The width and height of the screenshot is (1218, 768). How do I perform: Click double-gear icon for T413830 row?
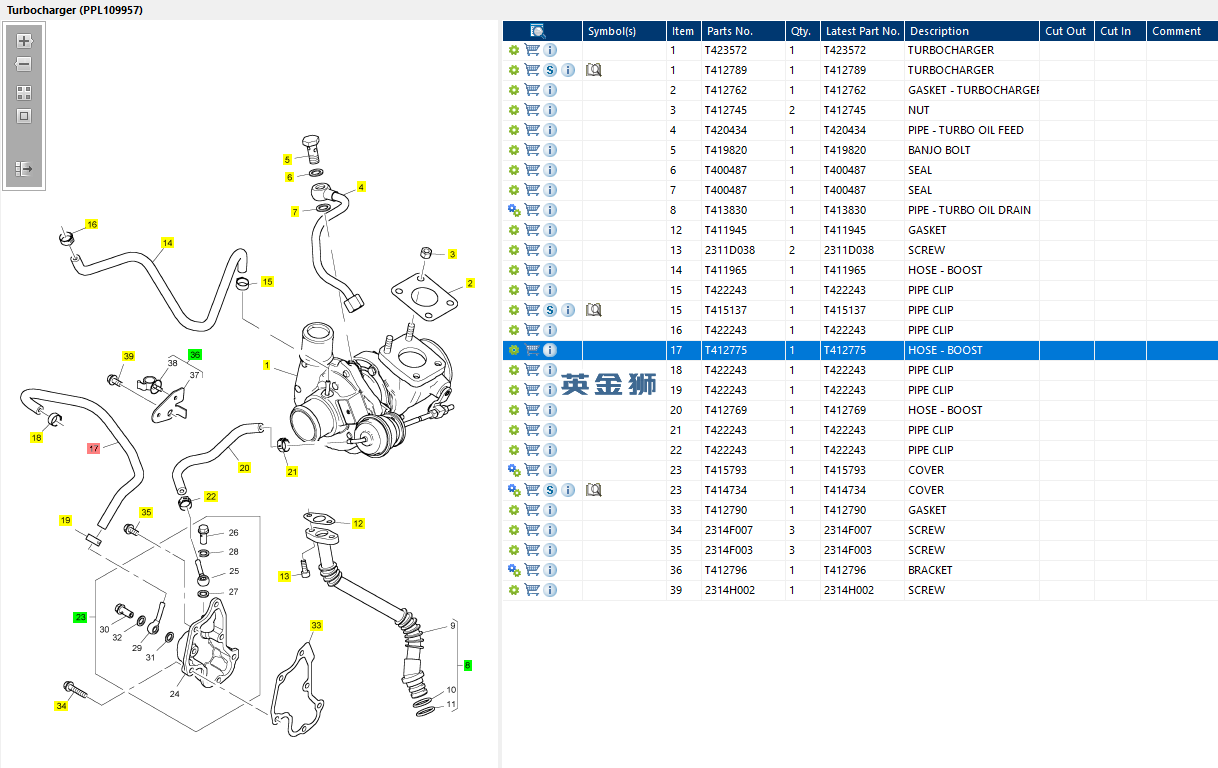click(514, 210)
